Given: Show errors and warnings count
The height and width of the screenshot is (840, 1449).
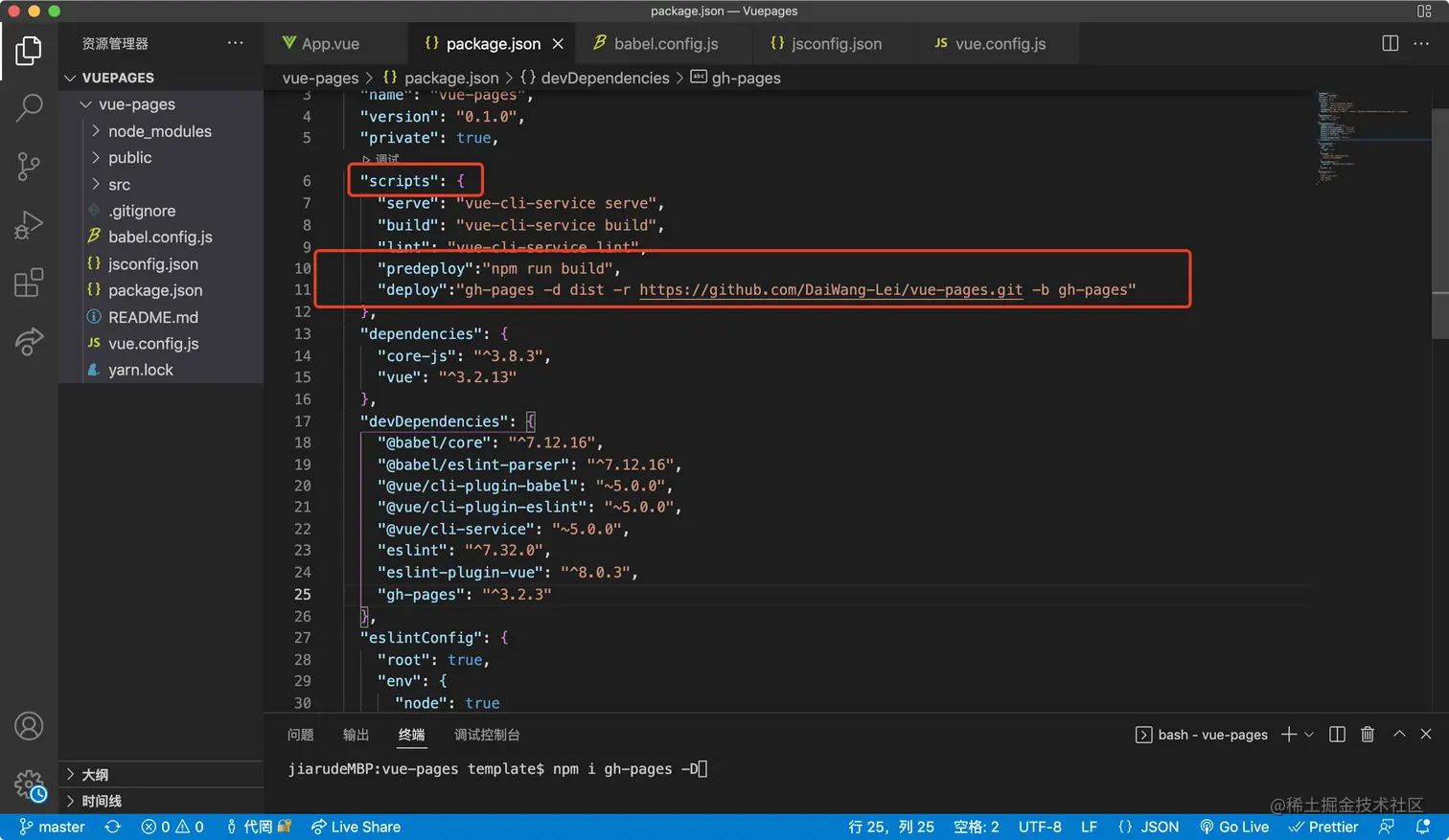Looking at the screenshot, I should pyautogui.click(x=172, y=827).
